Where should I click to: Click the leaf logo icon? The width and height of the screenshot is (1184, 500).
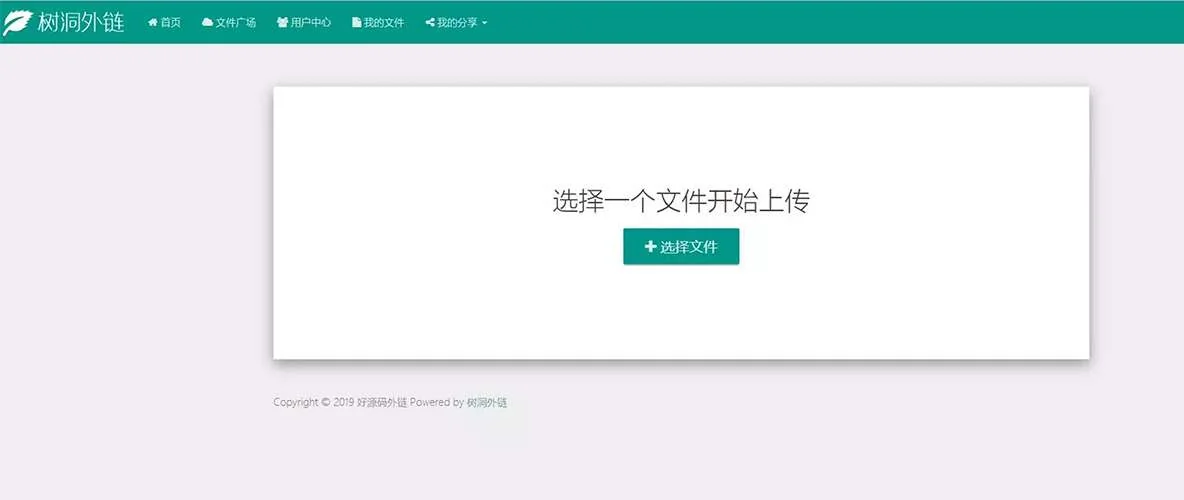pyautogui.click(x=17, y=22)
